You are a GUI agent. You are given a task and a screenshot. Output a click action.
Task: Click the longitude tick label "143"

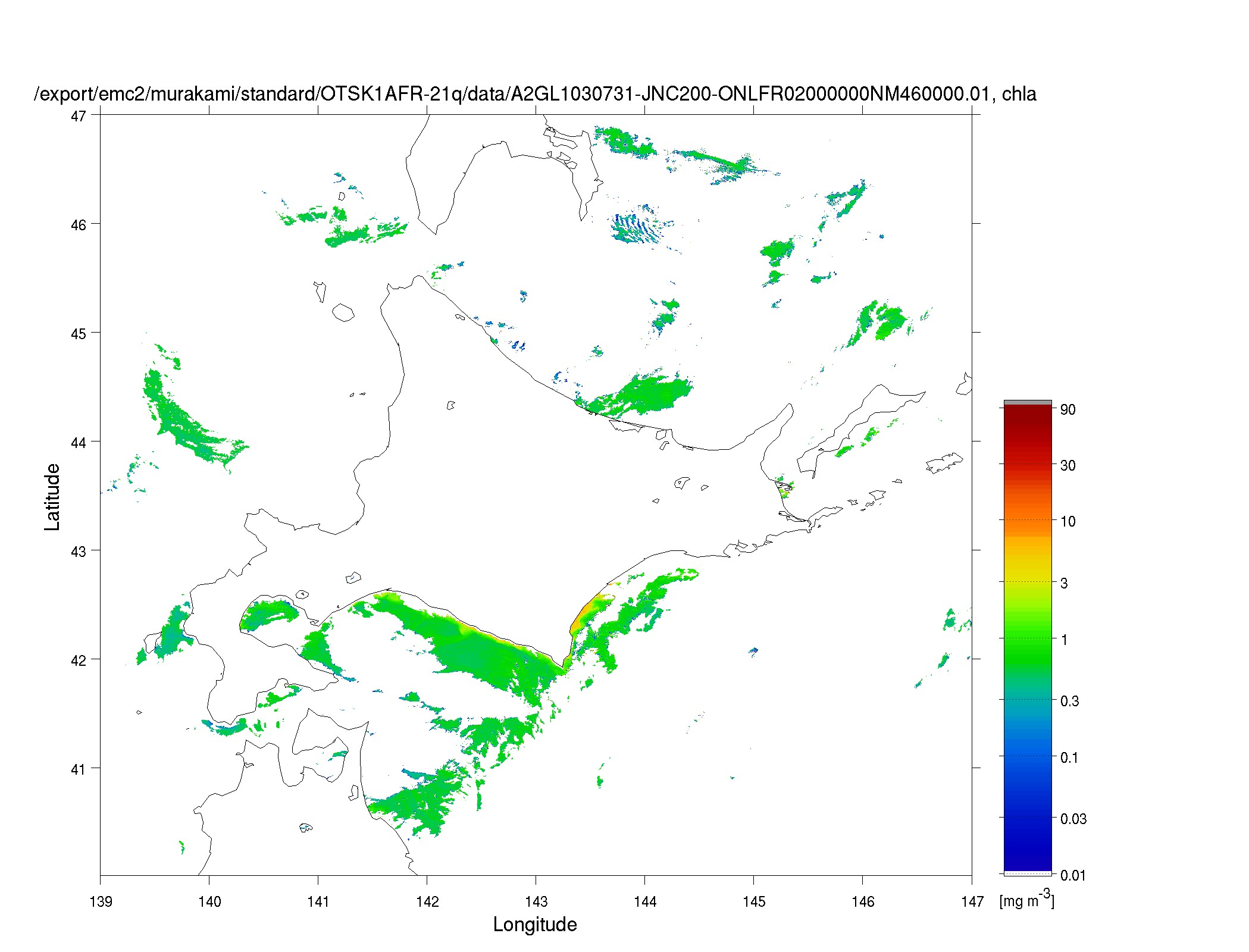[536, 901]
